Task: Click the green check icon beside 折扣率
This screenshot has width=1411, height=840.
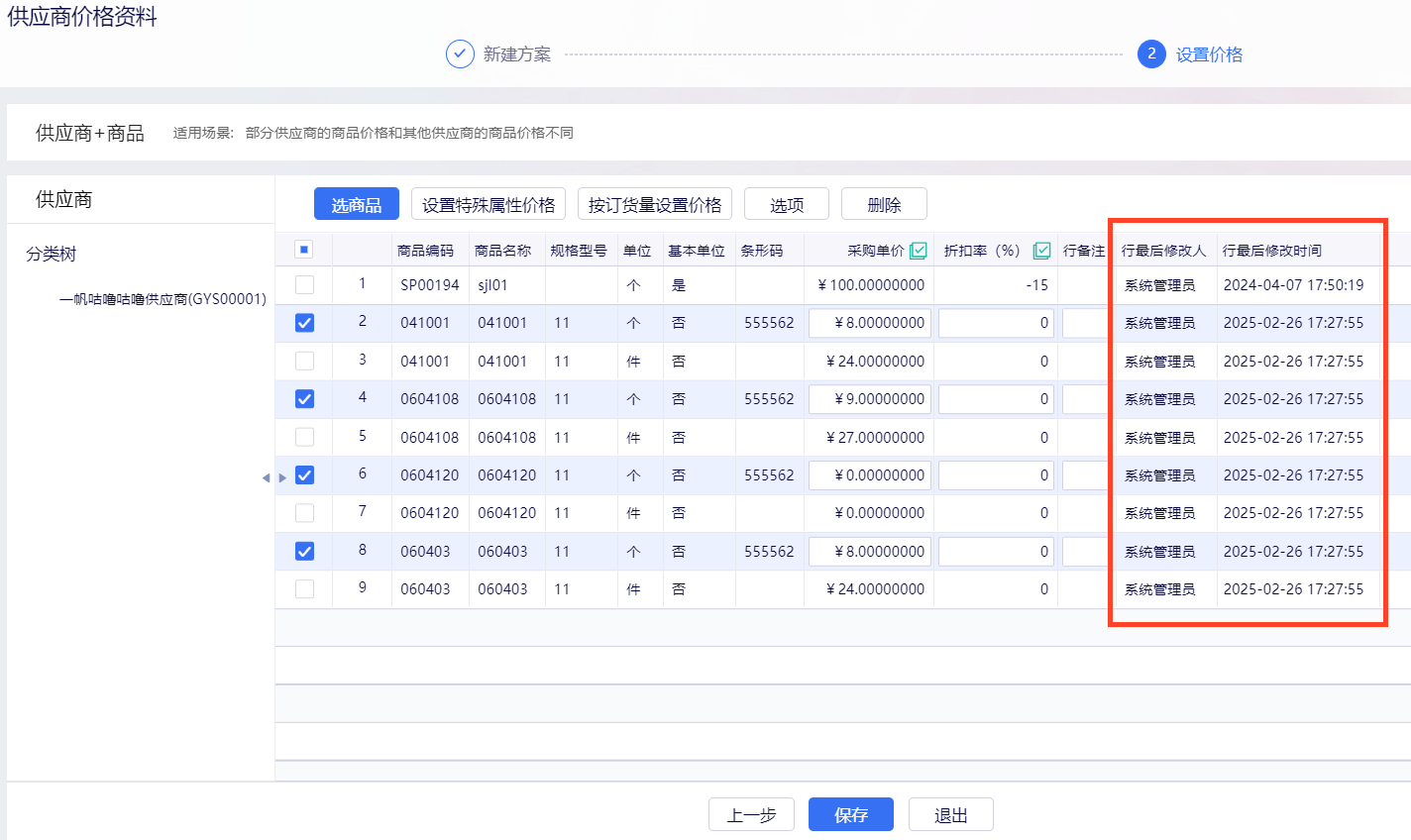Action: (x=1041, y=251)
